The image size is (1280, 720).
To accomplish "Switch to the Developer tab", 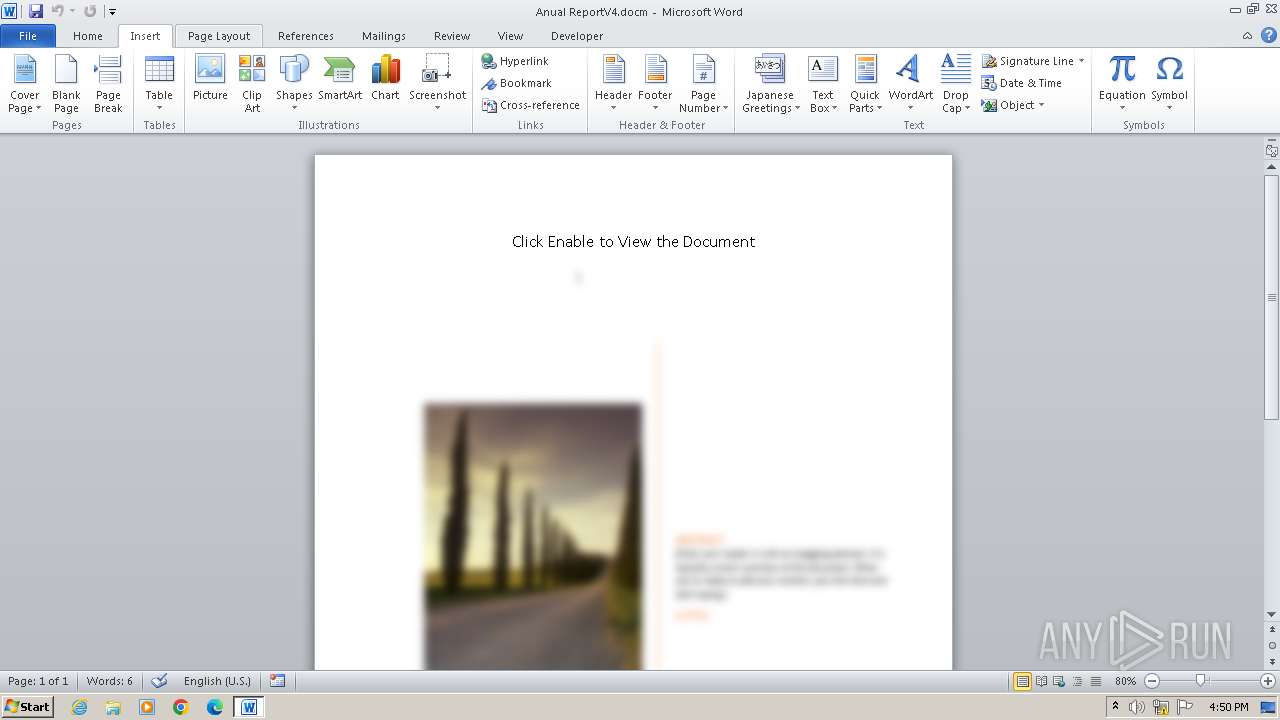I will tap(577, 36).
